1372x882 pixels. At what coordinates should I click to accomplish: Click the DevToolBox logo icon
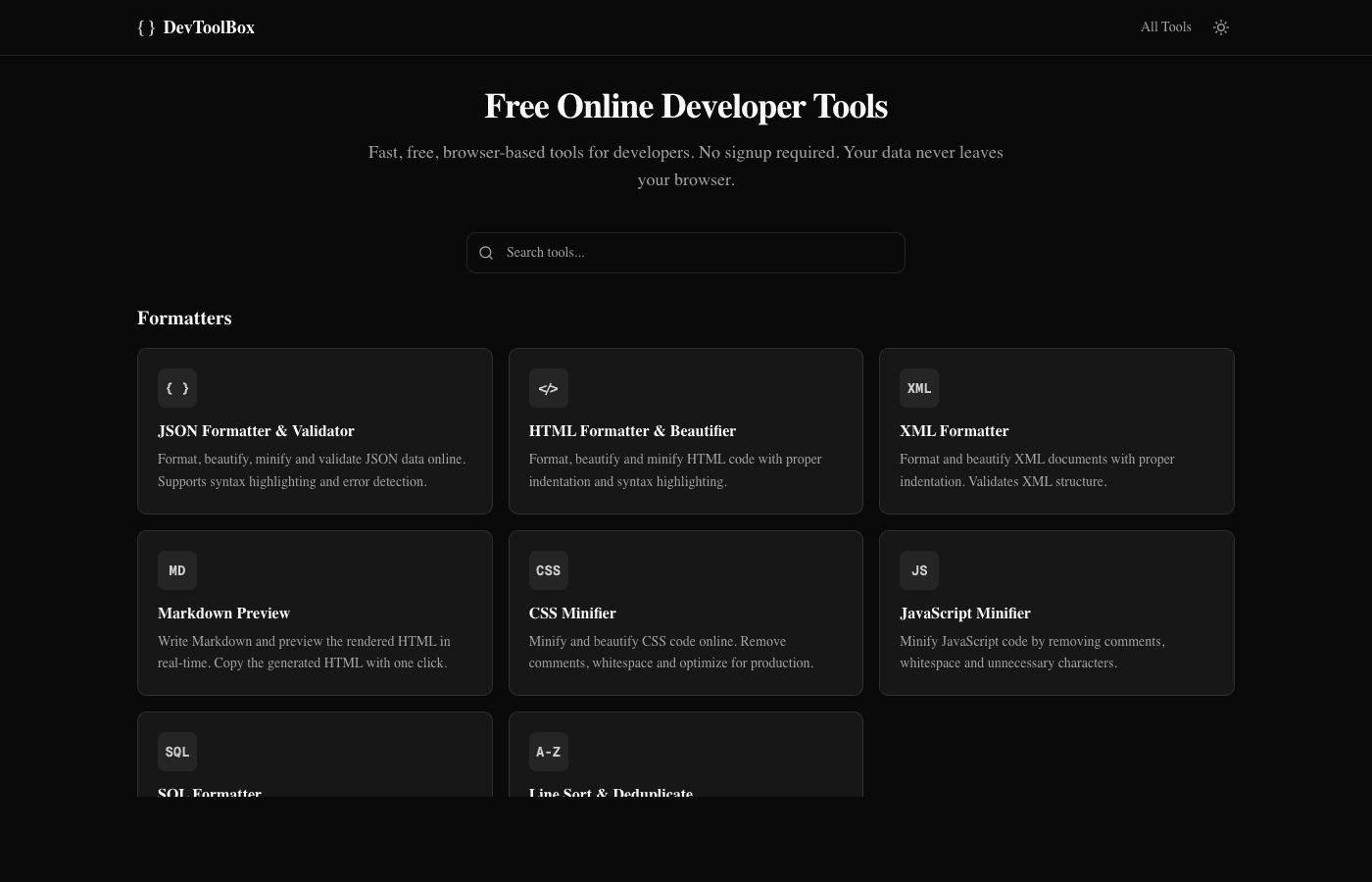click(x=147, y=27)
